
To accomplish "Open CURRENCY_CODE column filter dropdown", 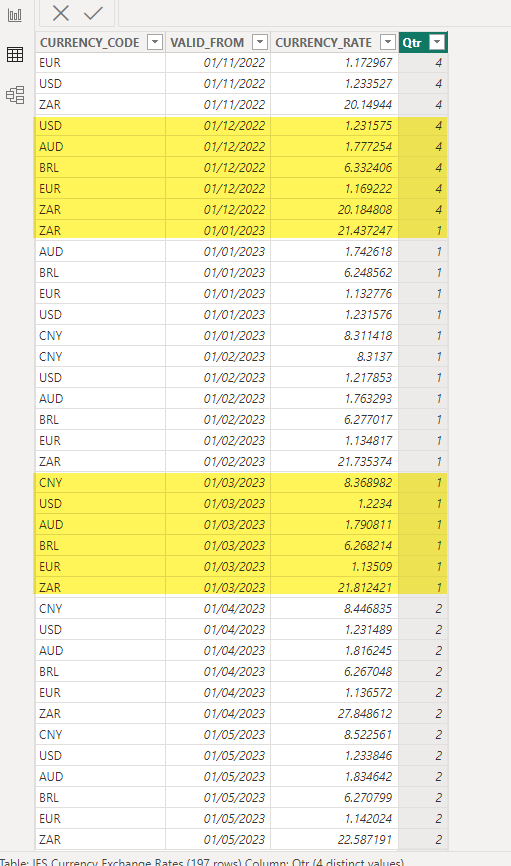I will pos(155,42).
